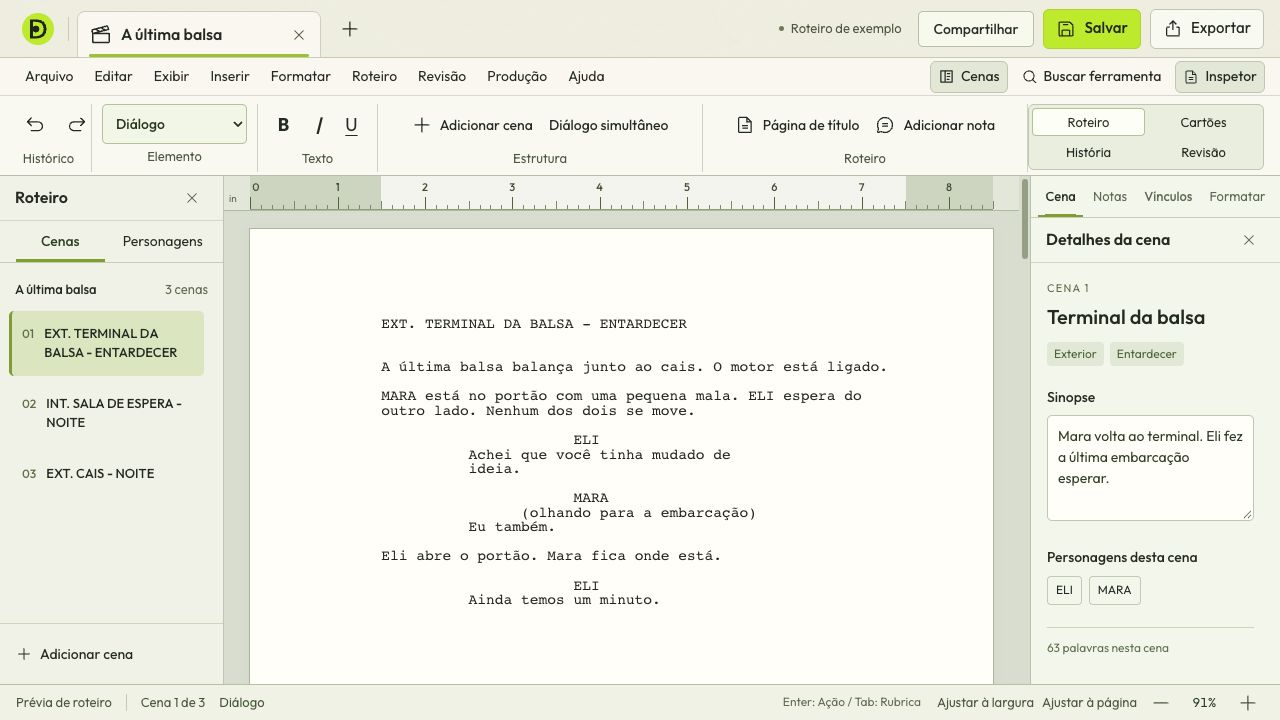Switch view mode to Cartões
The height and width of the screenshot is (720, 1280).
pos(1203,122)
